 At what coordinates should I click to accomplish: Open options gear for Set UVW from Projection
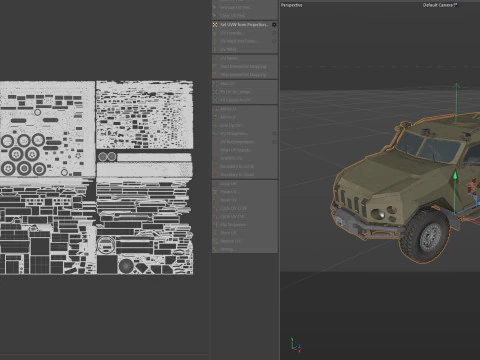[x=274, y=25]
